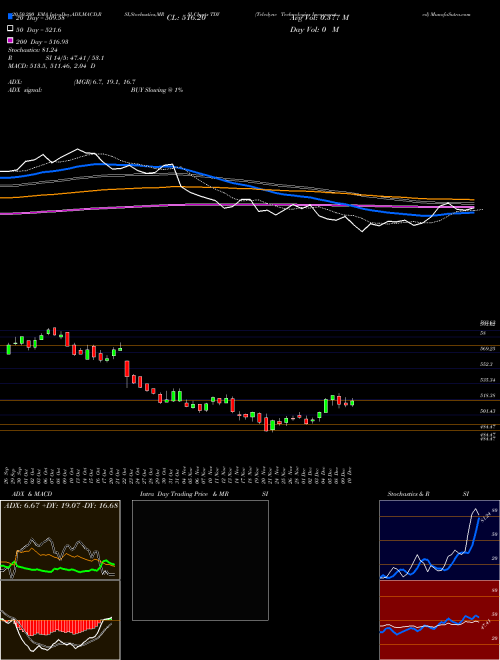Click the 'MACD: 513.5, 511.46, 2.04 D' line

point(51,66)
